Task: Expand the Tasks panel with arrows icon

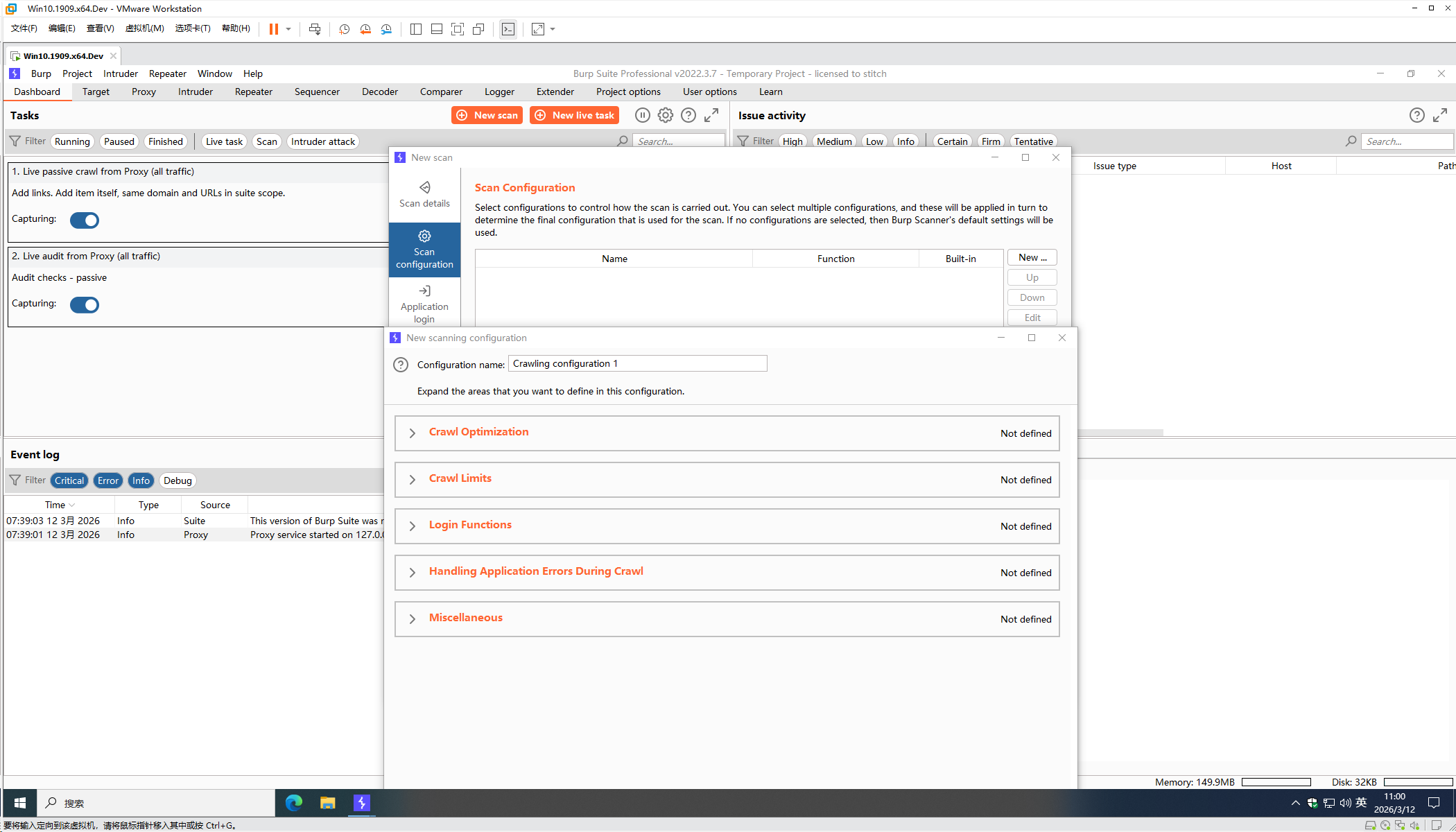Action: [x=711, y=115]
